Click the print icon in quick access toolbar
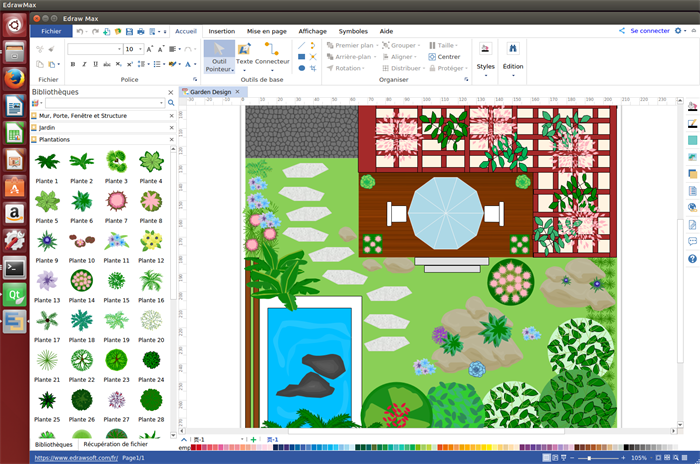700x464 pixels. pos(140,31)
